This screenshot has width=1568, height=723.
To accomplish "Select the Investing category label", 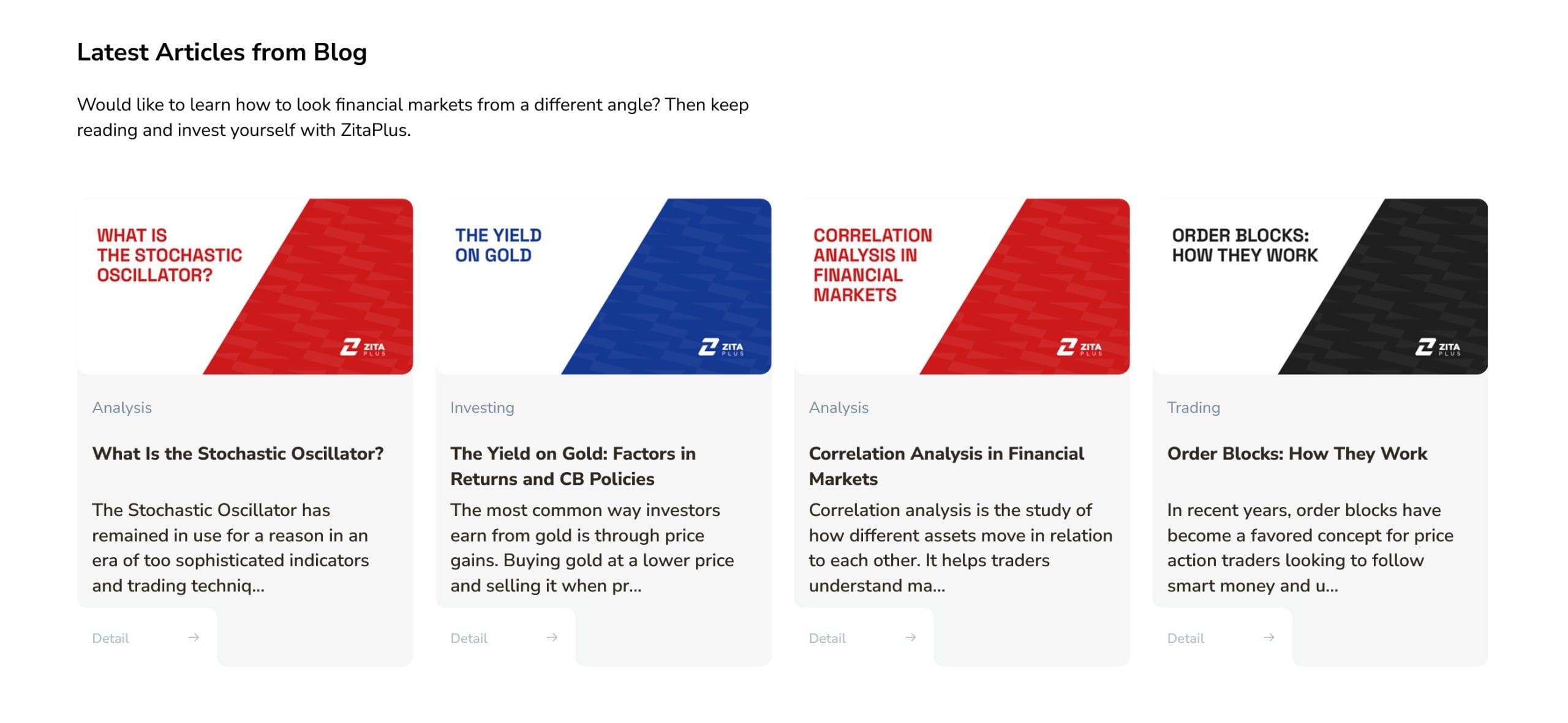I will tap(482, 408).
